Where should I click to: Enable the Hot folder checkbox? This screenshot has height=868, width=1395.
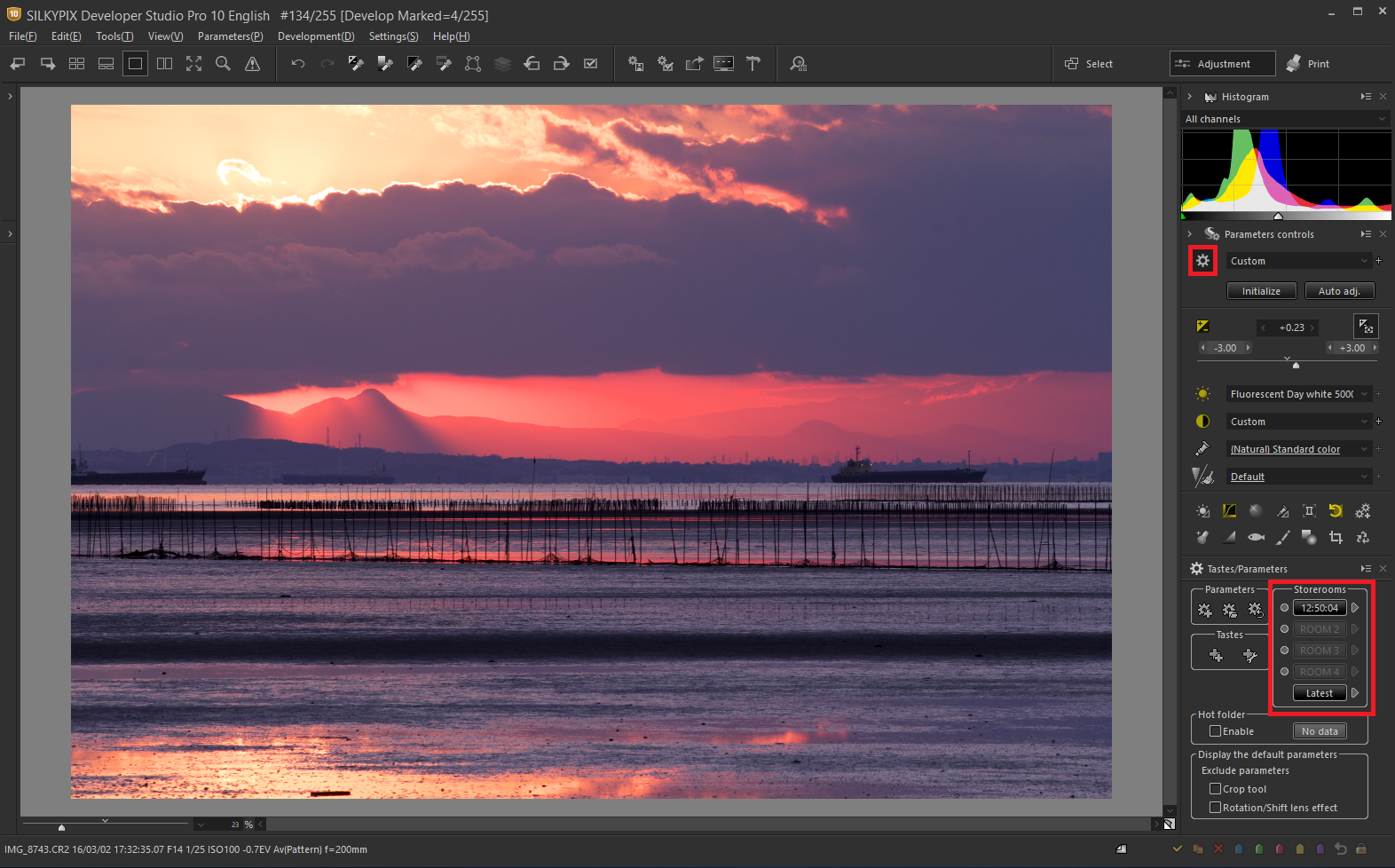pyautogui.click(x=1215, y=731)
